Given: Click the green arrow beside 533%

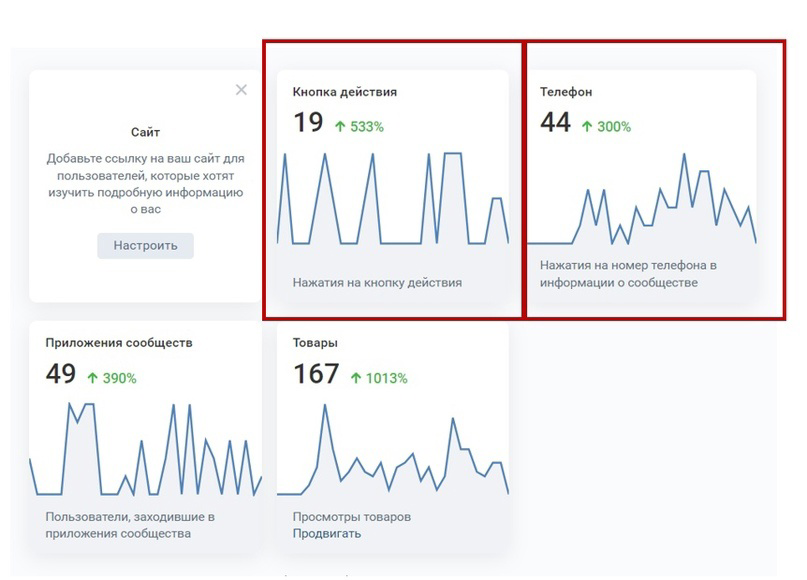Looking at the screenshot, I should click(340, 126).
